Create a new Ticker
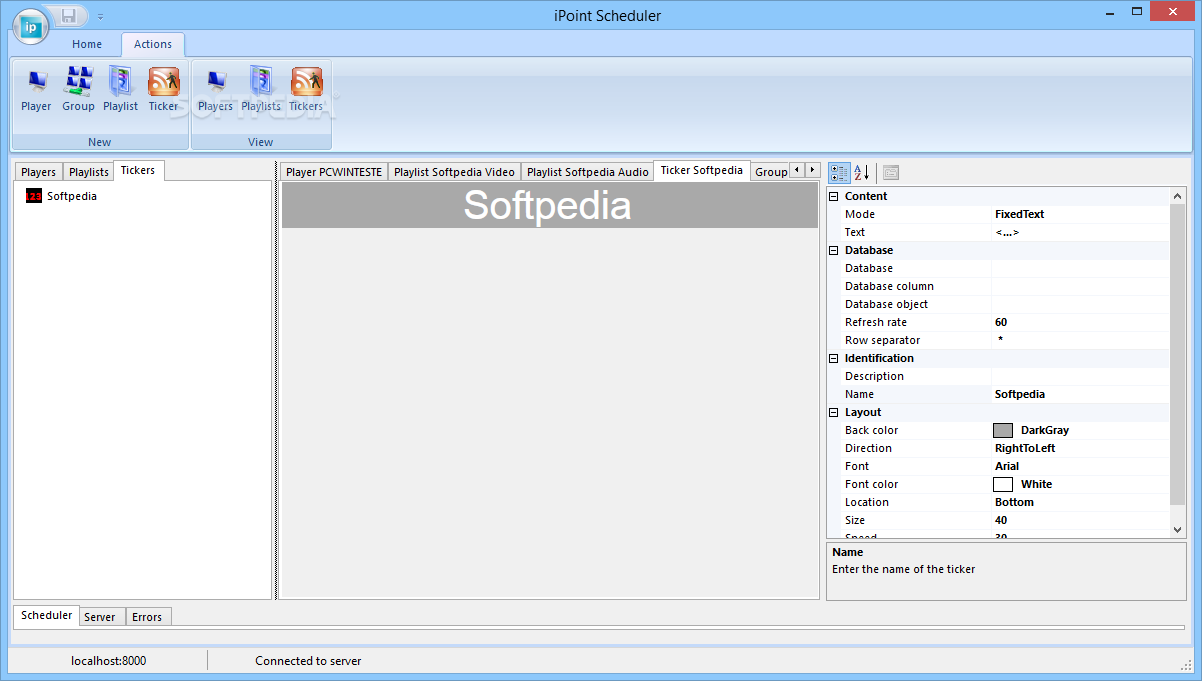This screenshot has height=681, width=1202. pos(164,89)
